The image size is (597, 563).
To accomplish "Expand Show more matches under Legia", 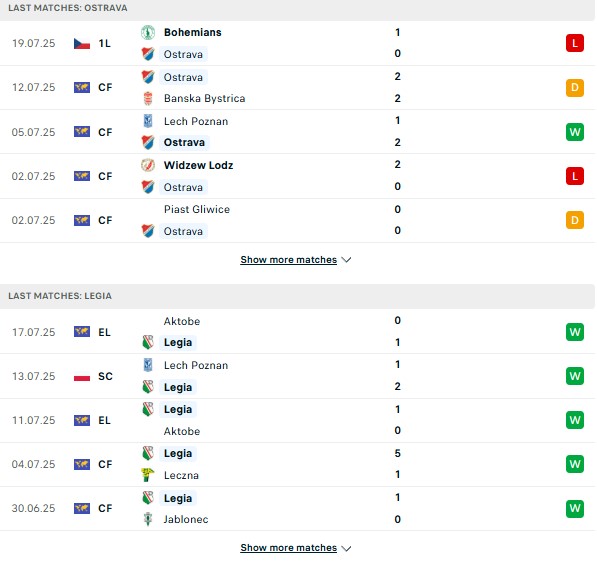I will click(288, 548).
